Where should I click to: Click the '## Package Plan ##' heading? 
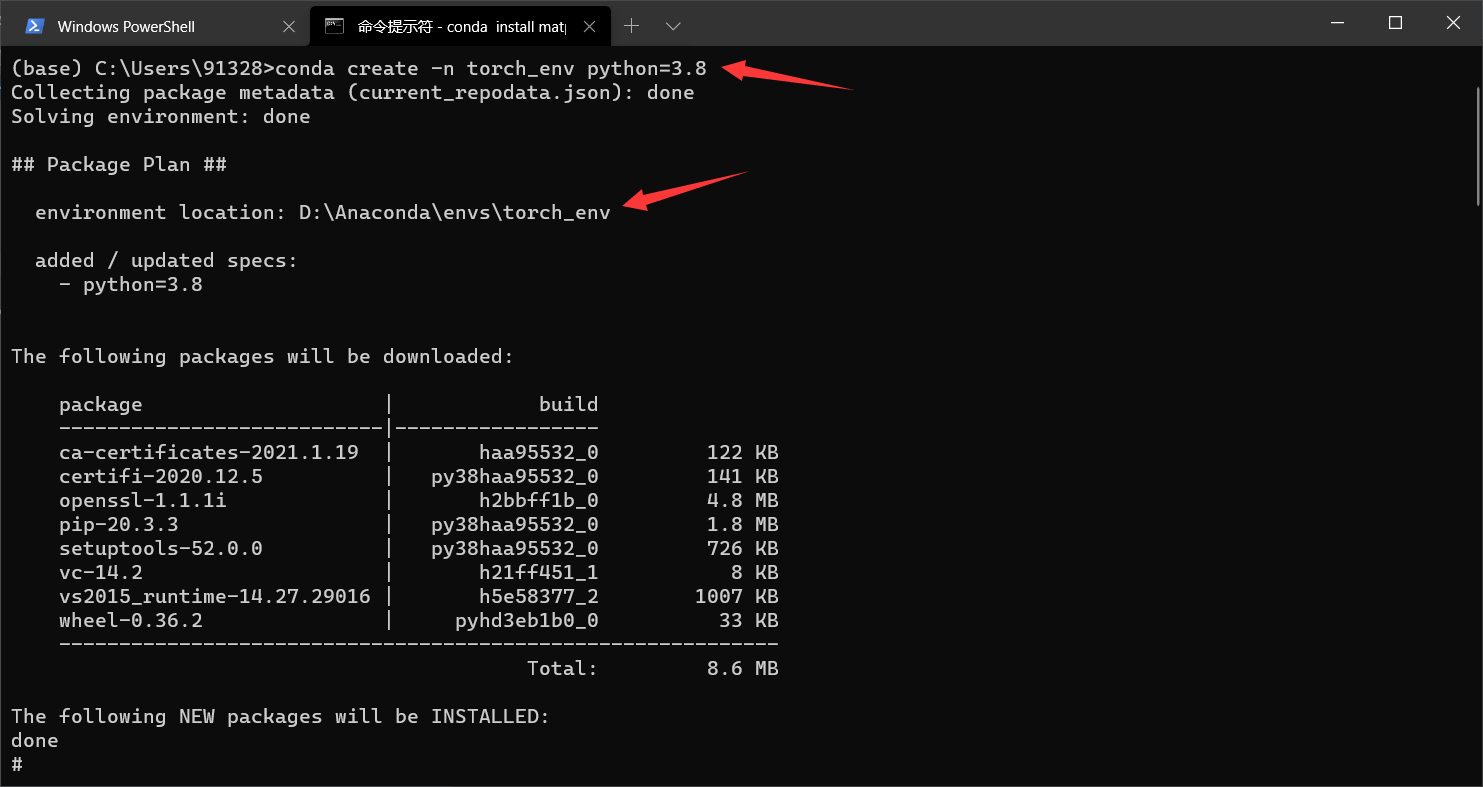[x=119, y=165]
